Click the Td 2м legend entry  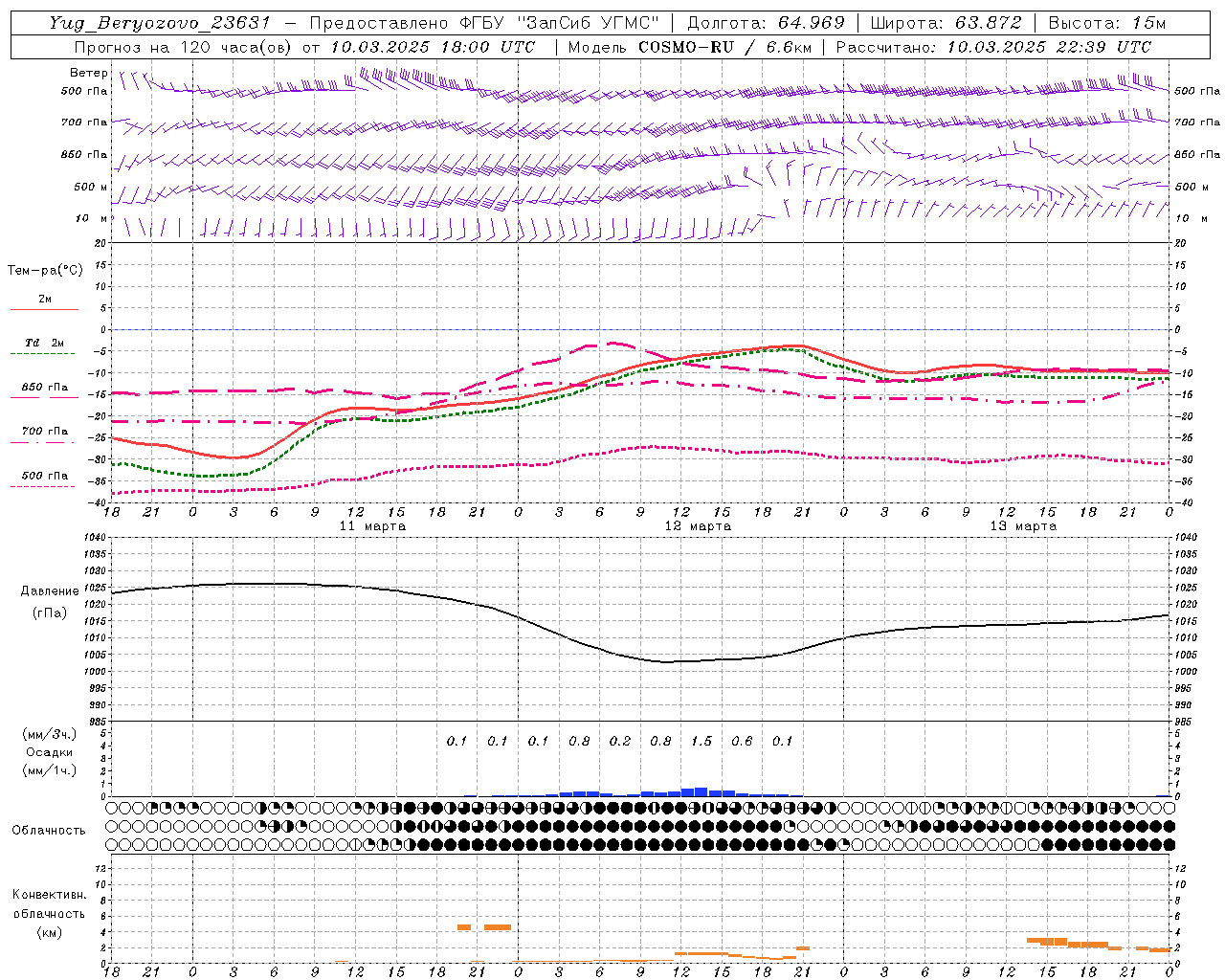click(x=45, y=343)
